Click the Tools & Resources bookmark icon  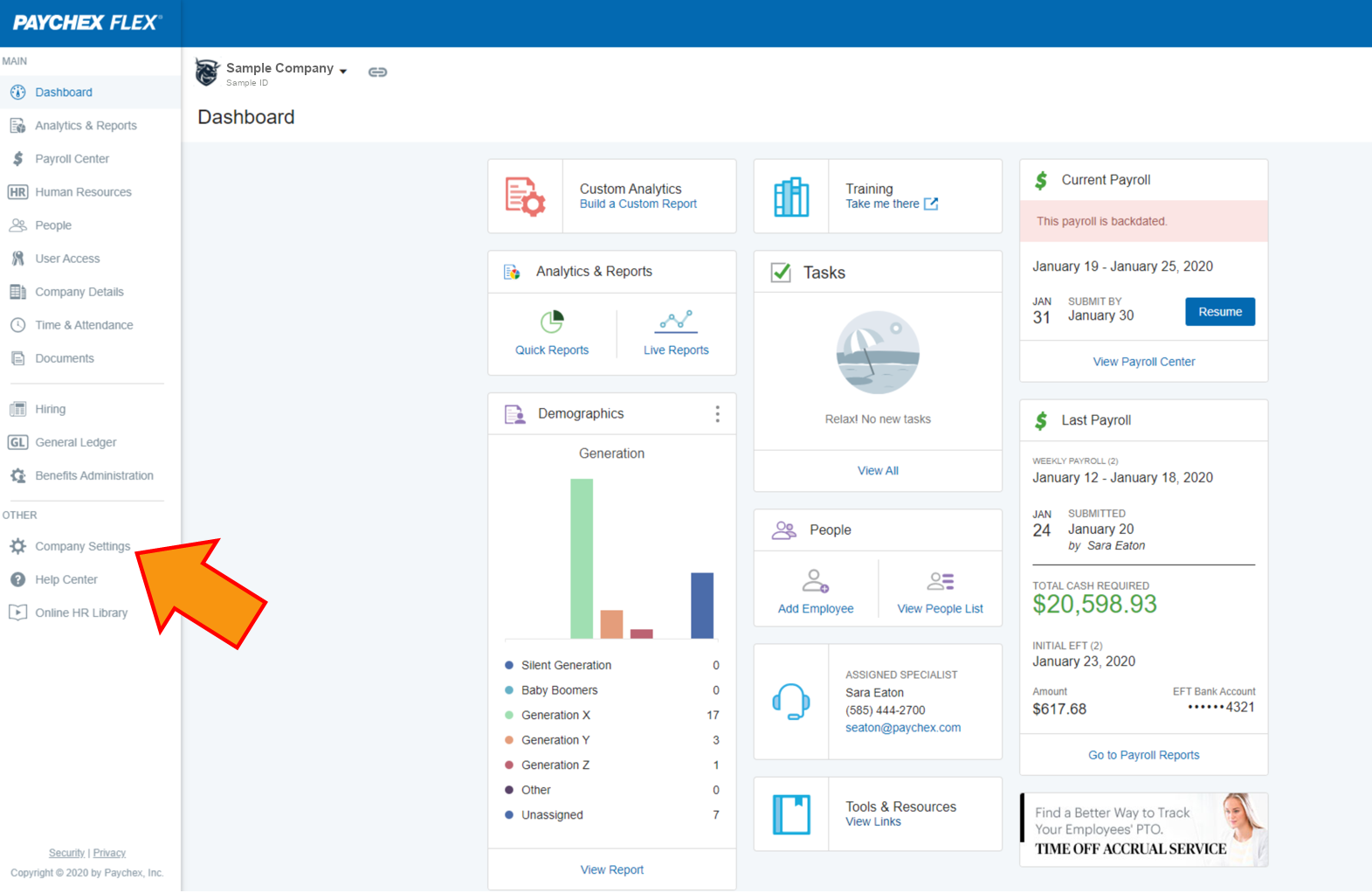pos(791,814)
